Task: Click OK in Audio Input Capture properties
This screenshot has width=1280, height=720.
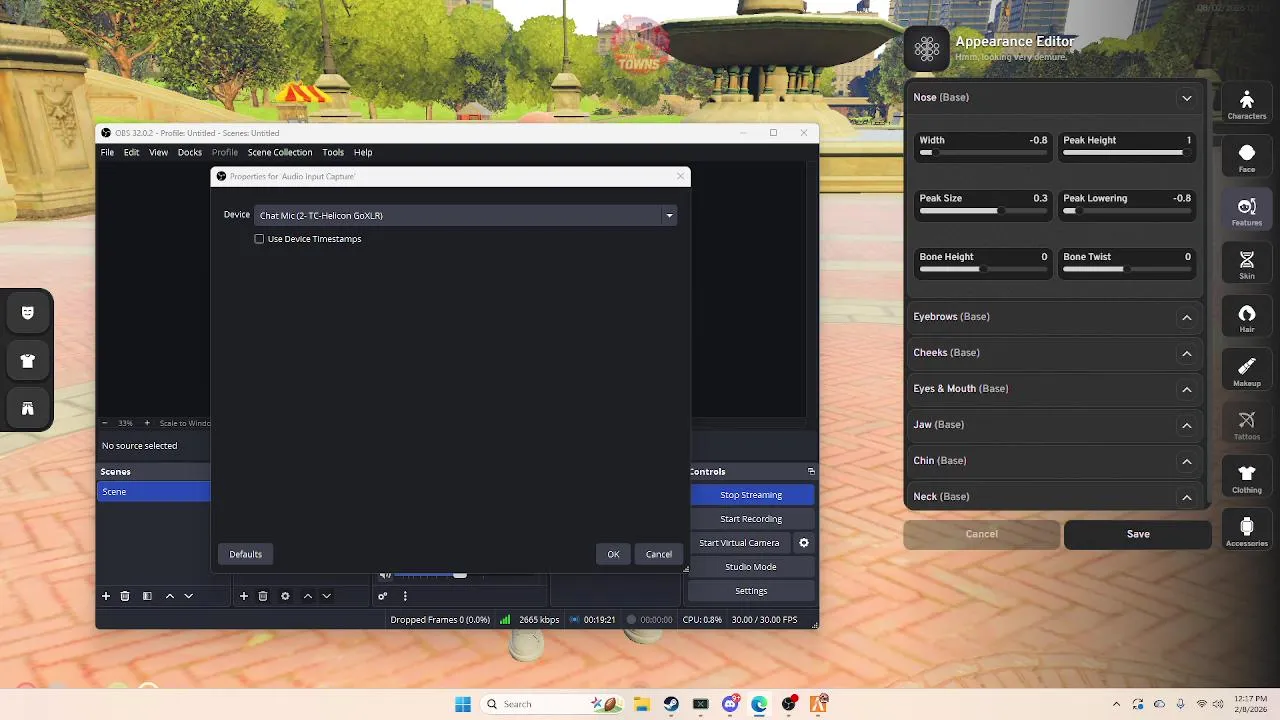Action: 613,554
